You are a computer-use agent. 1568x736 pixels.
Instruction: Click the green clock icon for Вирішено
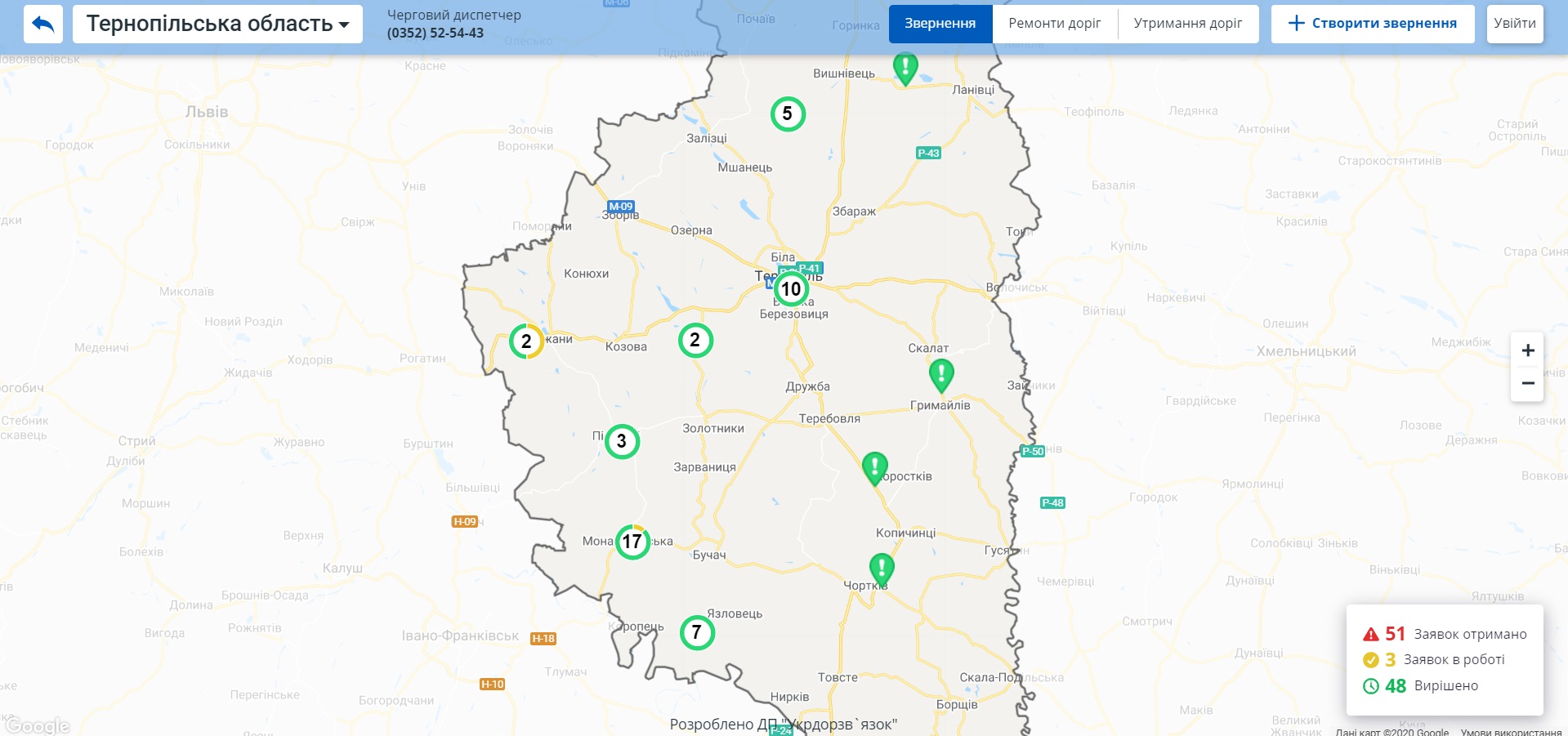tap(1371, 686)
